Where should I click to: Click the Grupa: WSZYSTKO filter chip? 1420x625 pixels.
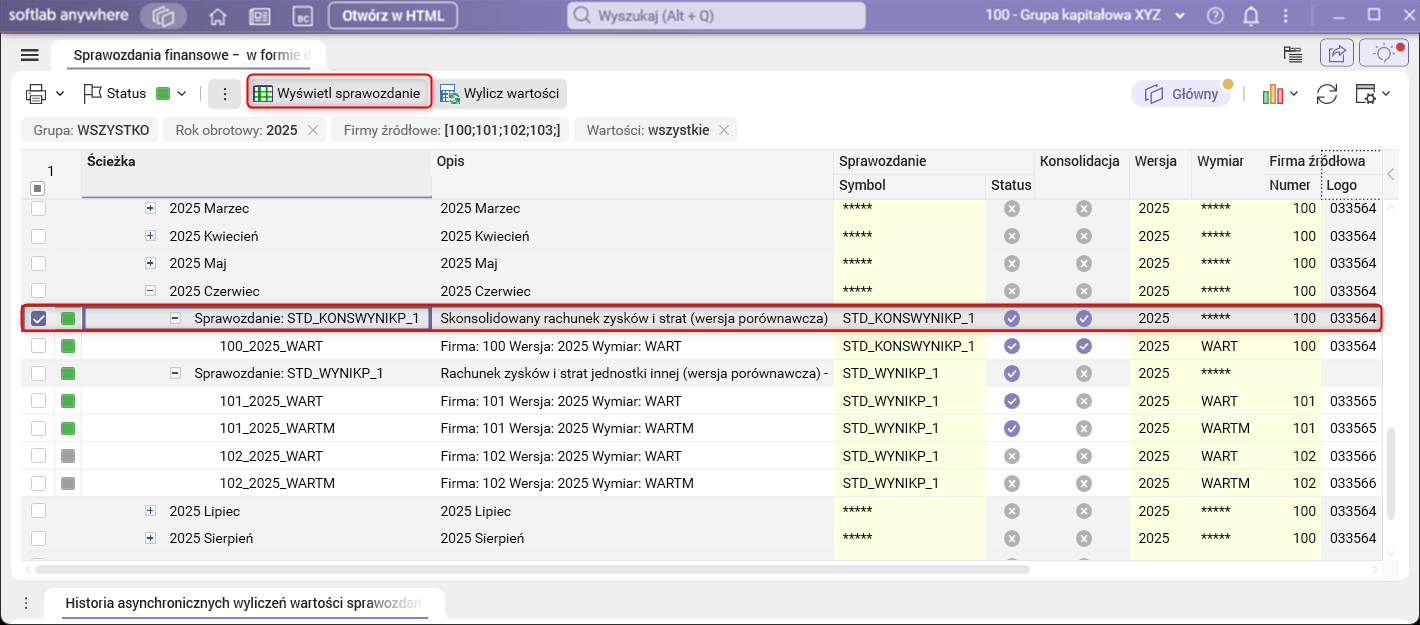(x=91, y=130)
